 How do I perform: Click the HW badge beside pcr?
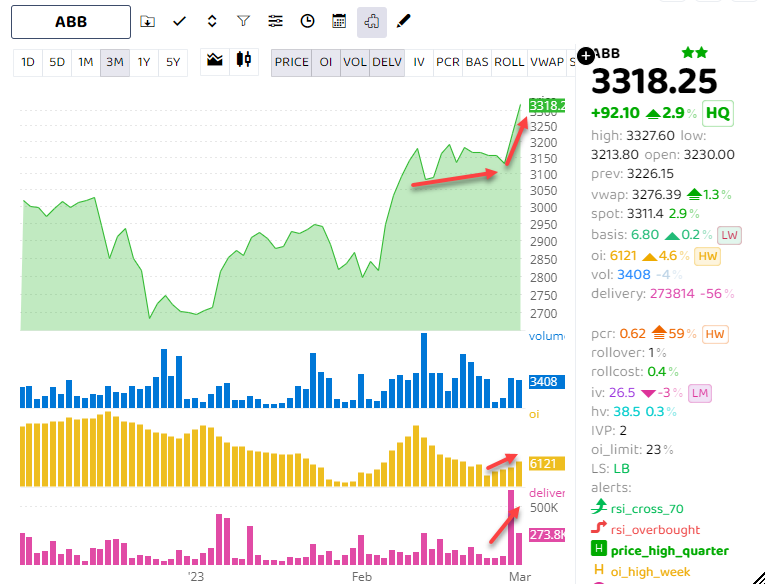pyautogui.click(x=715, y=334)
